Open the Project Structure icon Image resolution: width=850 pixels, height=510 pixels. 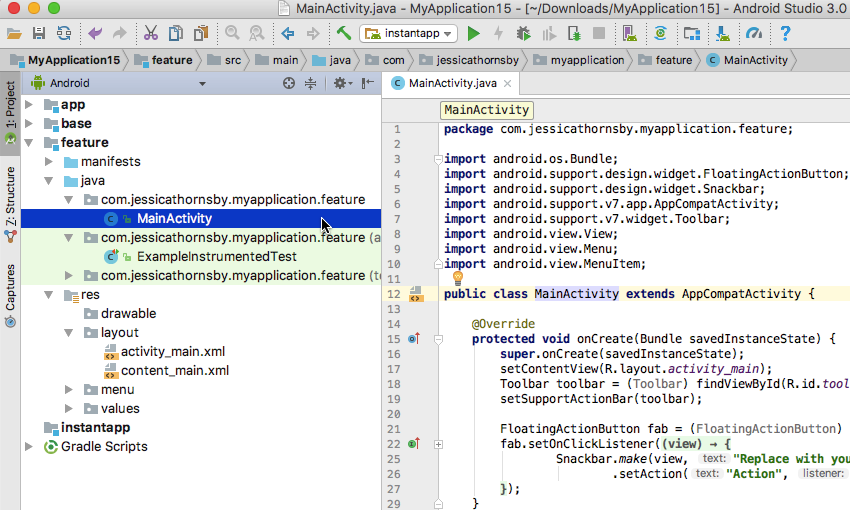click(691, 34)
